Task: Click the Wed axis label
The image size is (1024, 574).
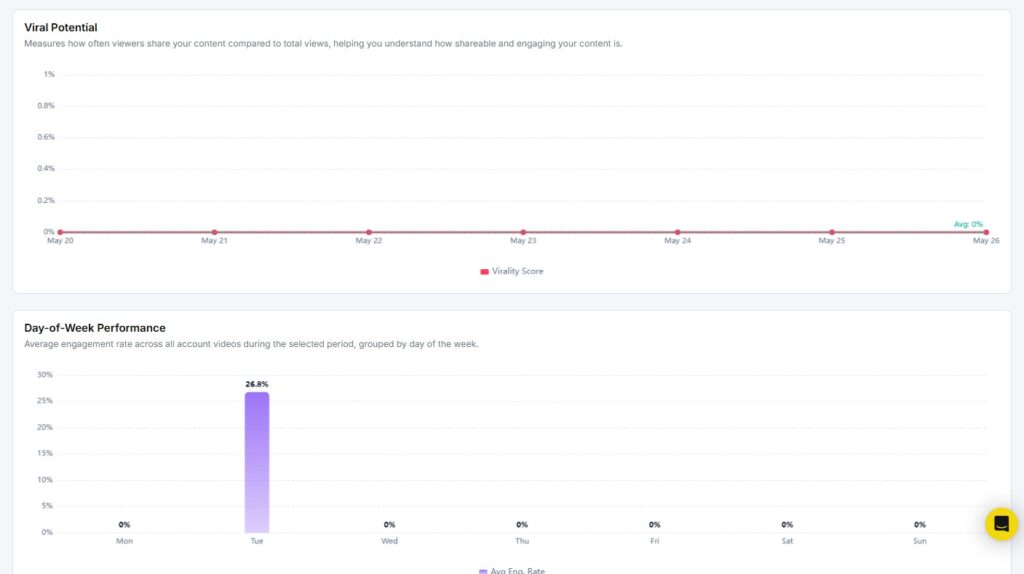Action: 389,541
